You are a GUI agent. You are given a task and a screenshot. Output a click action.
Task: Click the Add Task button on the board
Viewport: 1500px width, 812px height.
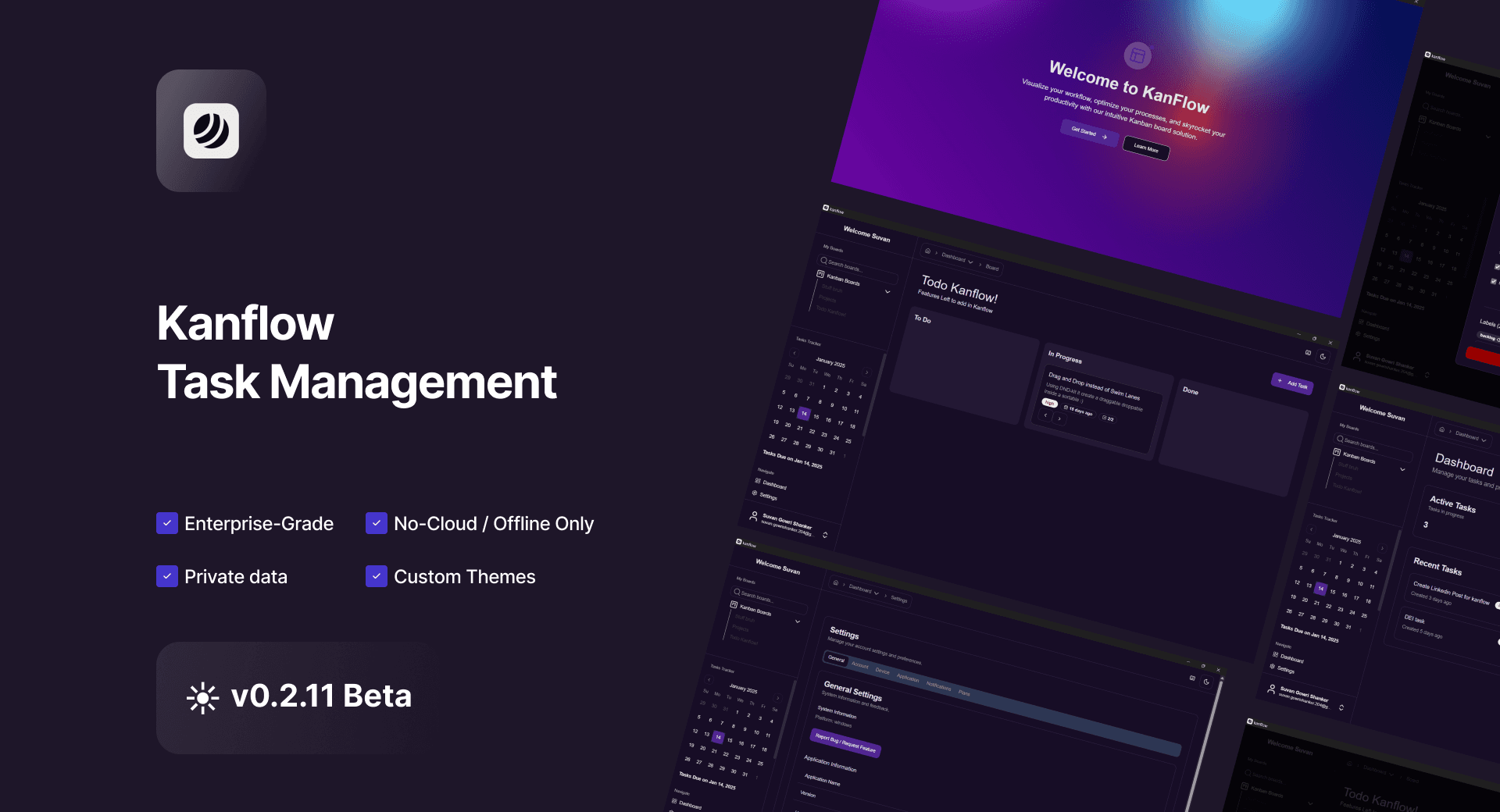pos(1292,383)
